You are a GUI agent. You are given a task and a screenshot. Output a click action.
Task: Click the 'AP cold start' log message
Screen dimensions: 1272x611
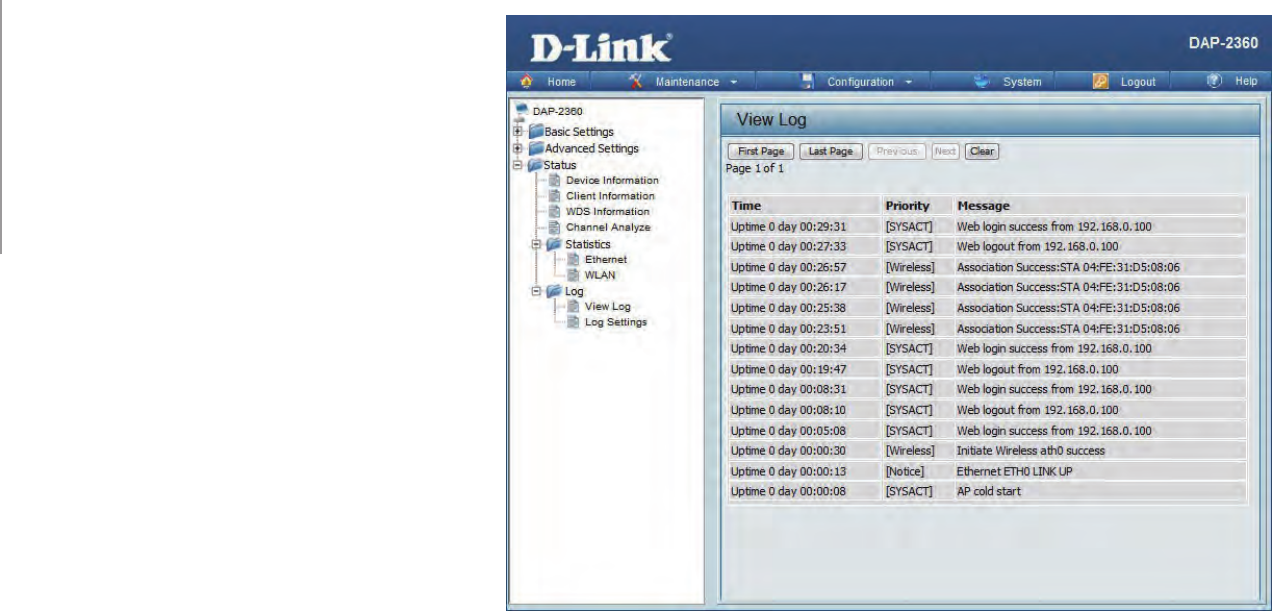point(989,492)
